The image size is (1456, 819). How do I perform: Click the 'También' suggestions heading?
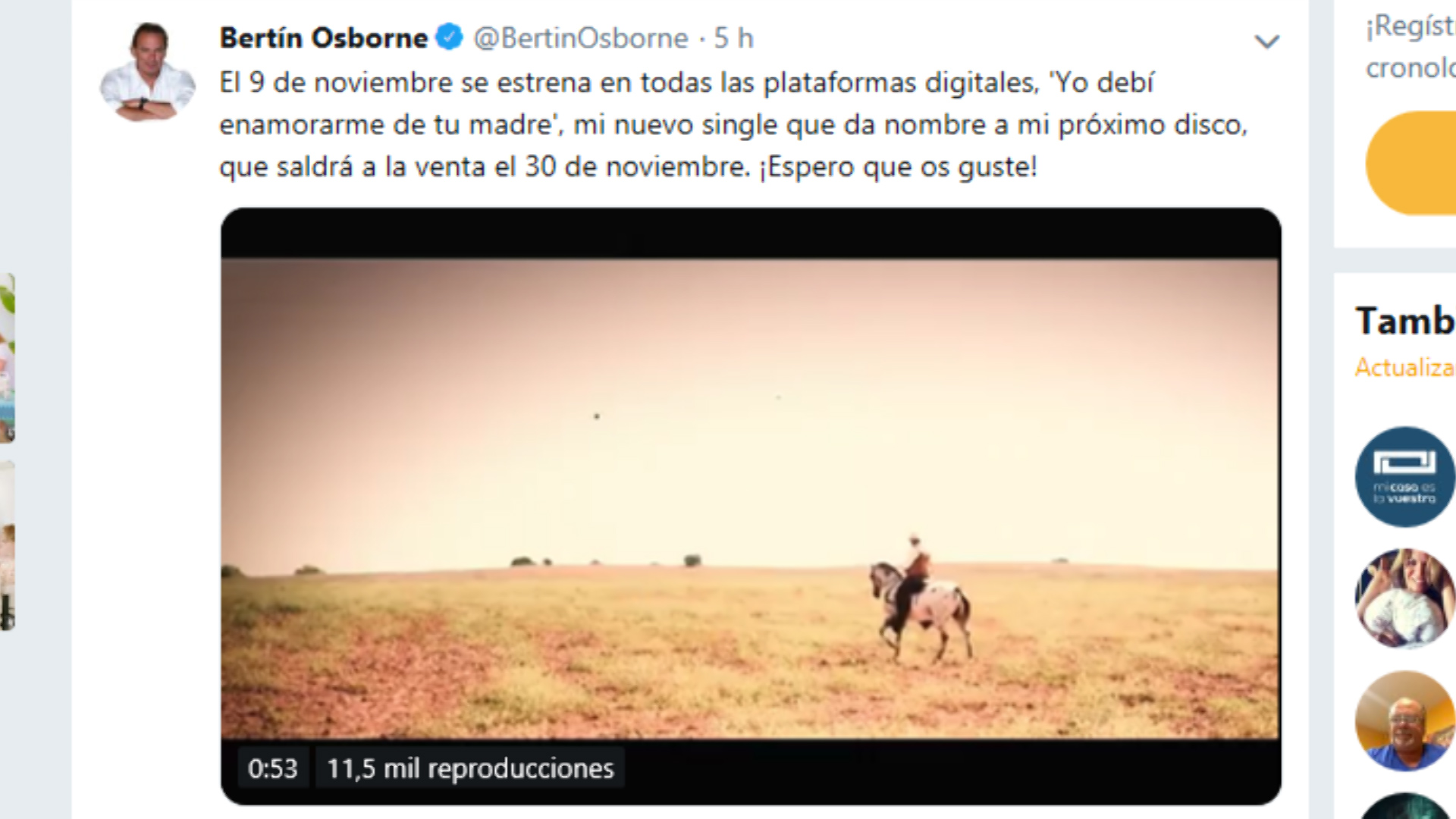(1404, 321)
